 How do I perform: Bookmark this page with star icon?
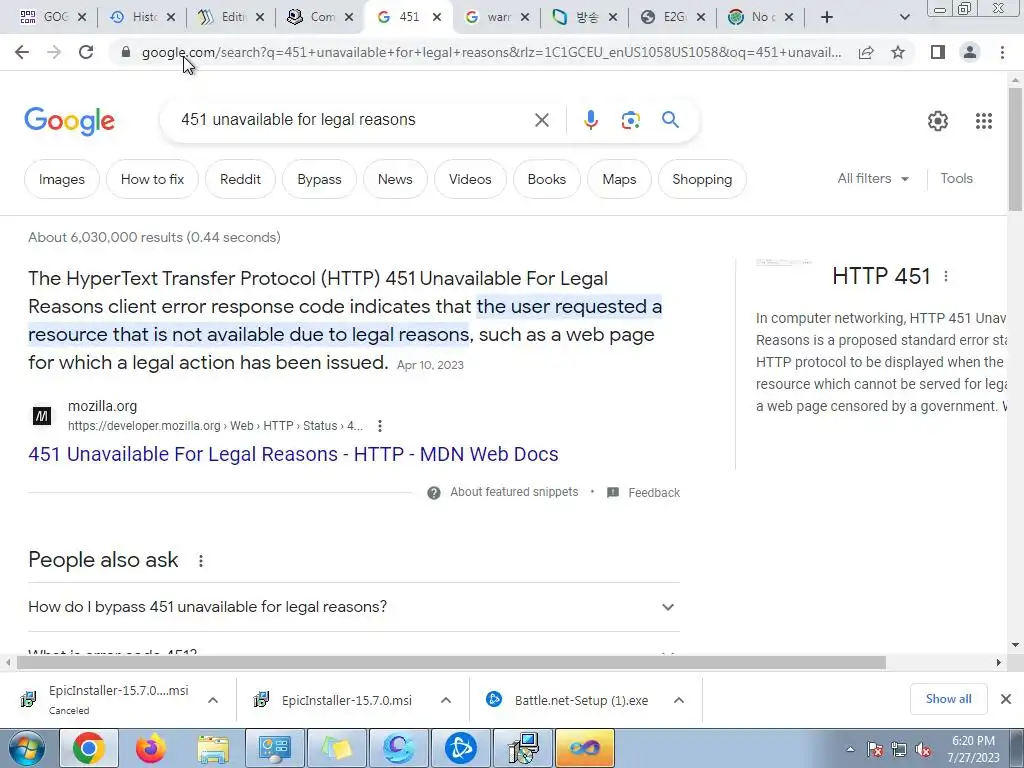[x=898, y=52]
